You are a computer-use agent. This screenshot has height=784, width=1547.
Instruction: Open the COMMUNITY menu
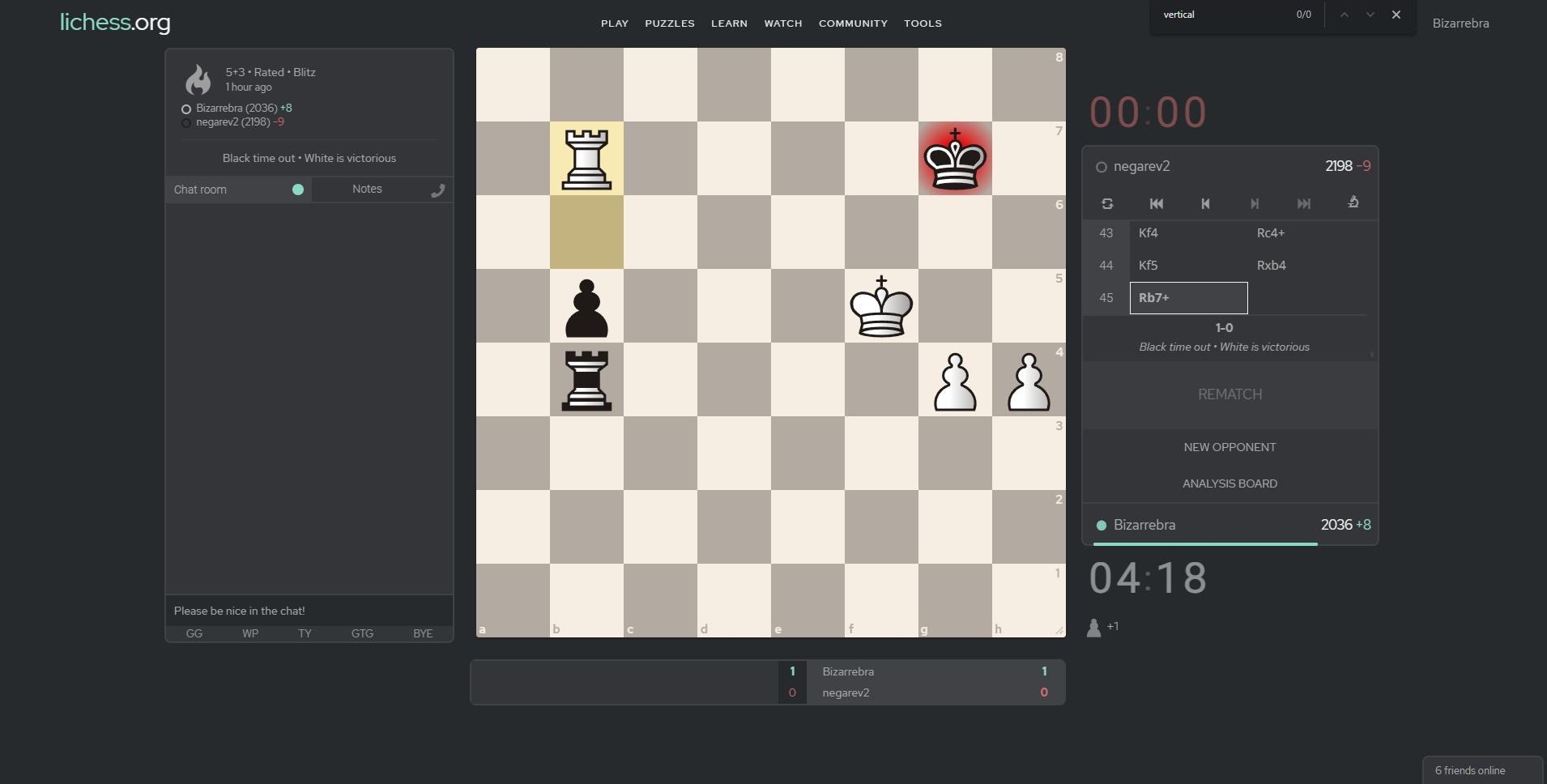tap(853, 23)
